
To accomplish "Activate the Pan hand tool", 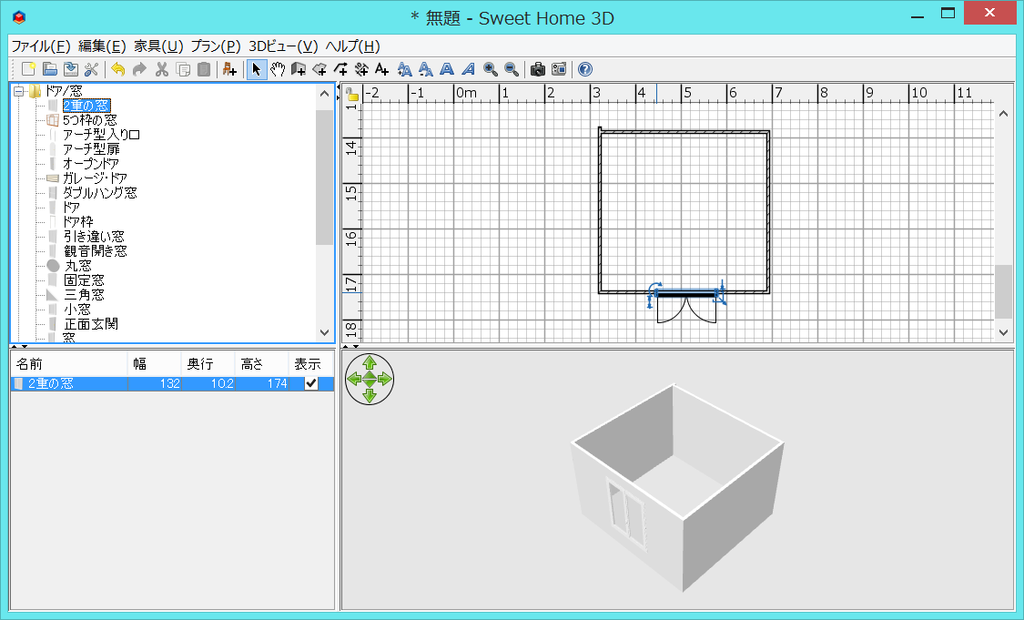I will 278,69.
